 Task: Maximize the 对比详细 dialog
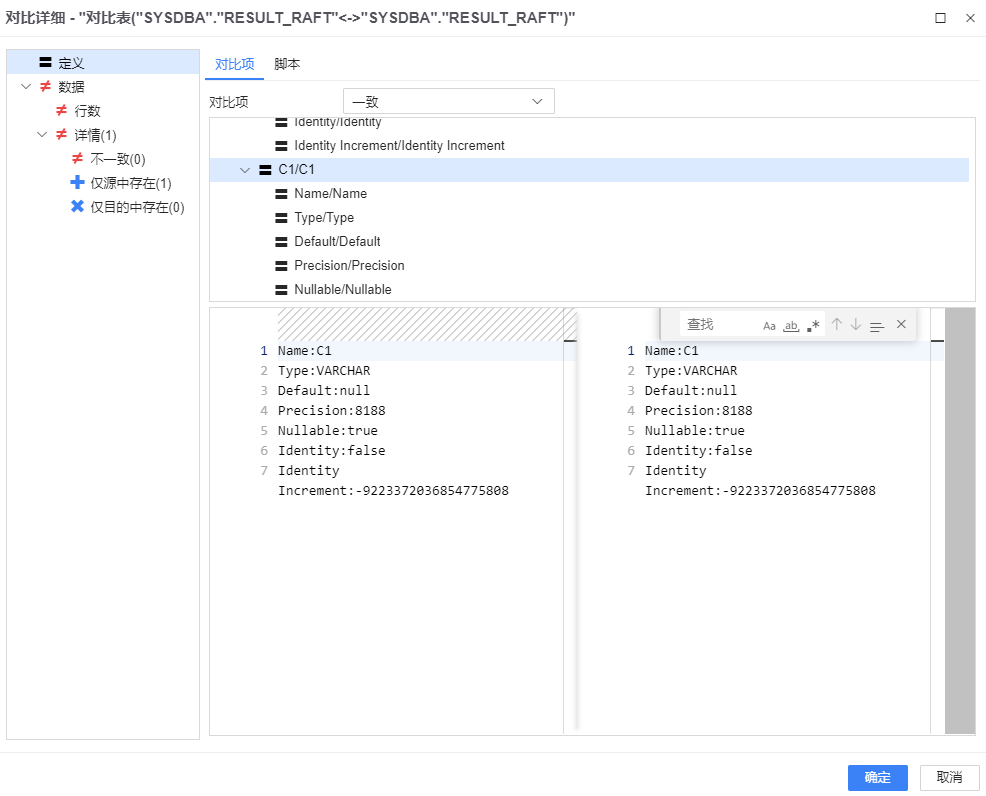click(940, 18)
